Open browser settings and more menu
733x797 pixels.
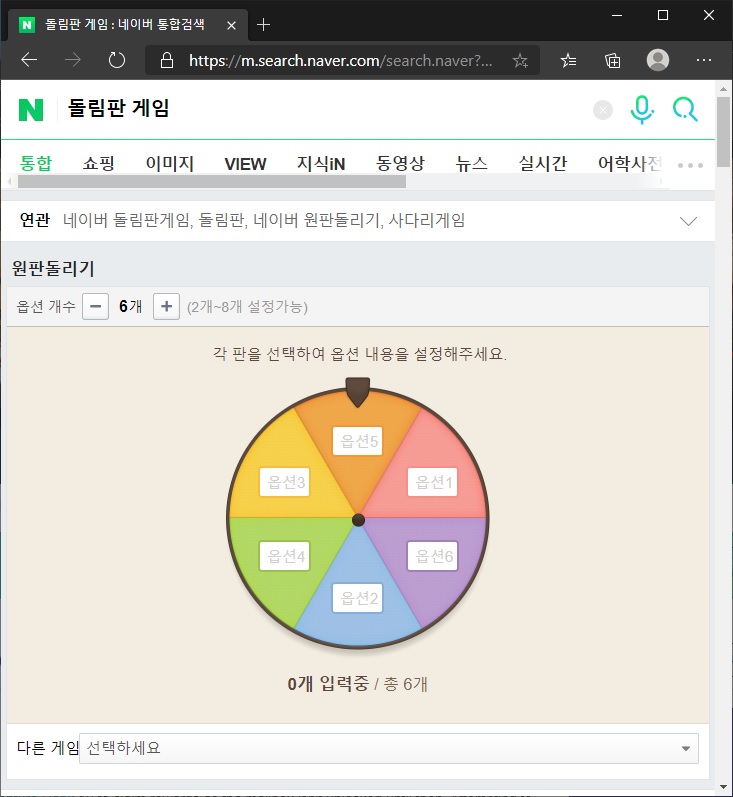coord(704,60)
